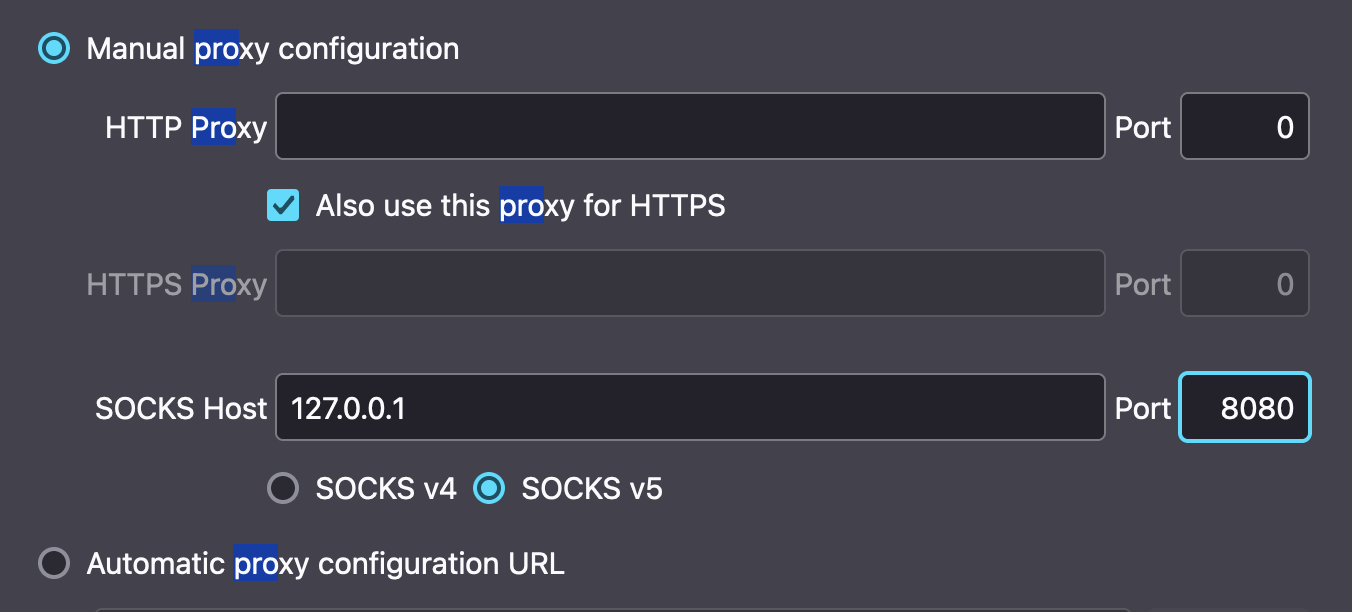Click the greyed-out HTTPS Proxy Port field
This screenshot has width=1352, height=612.
[x=1245, y=284]
